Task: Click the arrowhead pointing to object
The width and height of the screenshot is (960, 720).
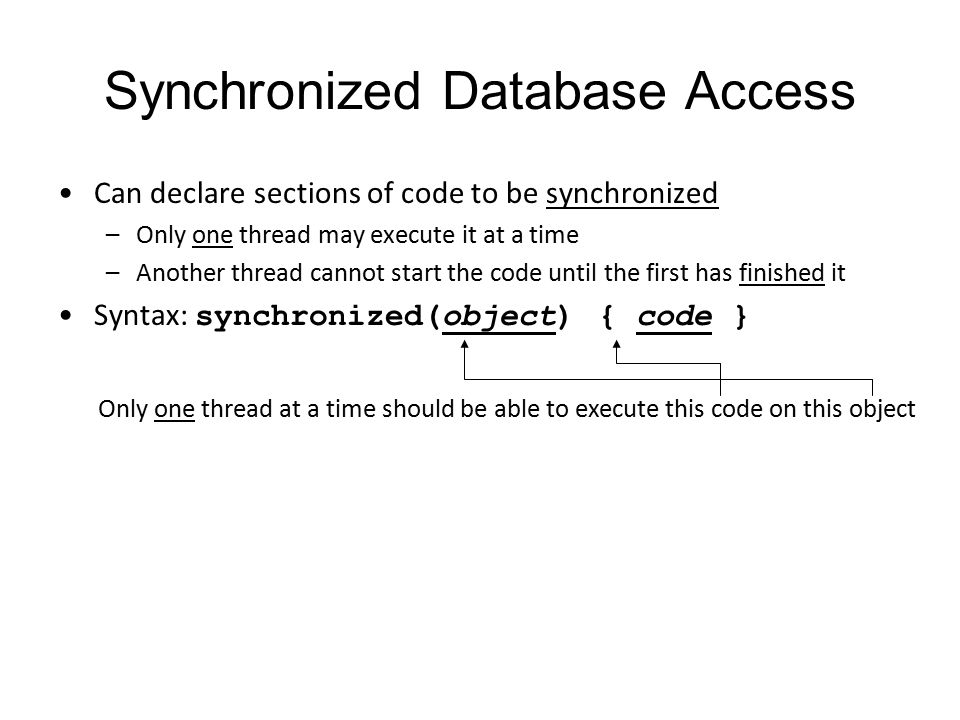Action: click(465, 345)
